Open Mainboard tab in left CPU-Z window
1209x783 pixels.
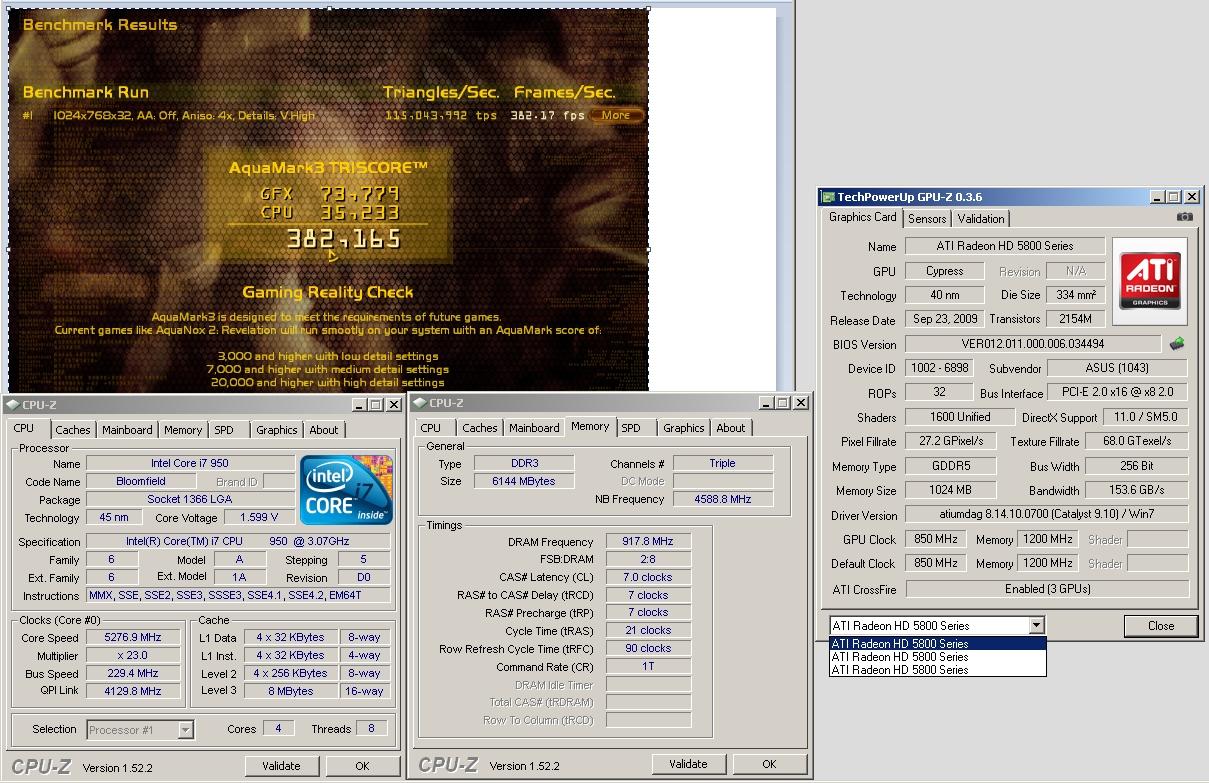coord(127,430)
